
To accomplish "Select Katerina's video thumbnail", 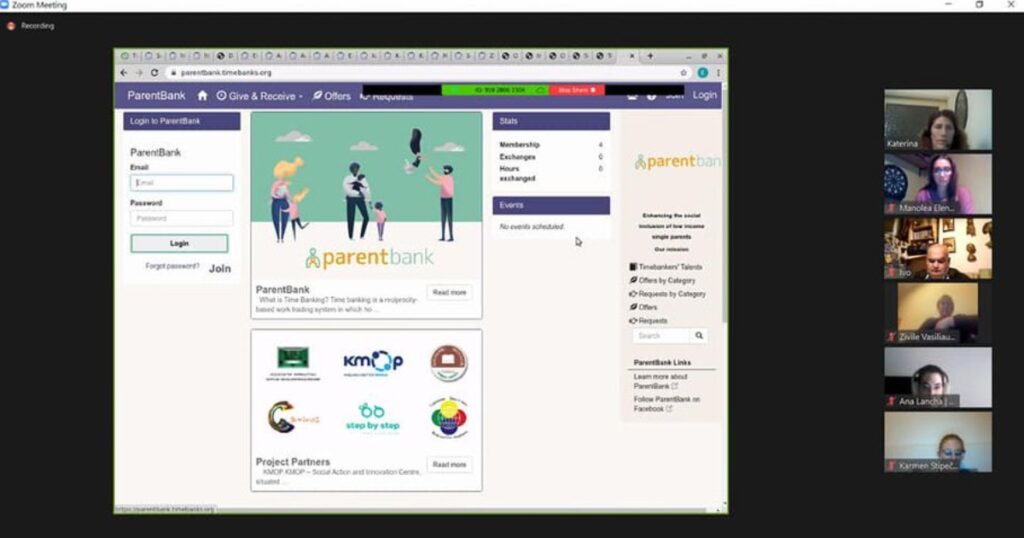I will pos(937,120).
